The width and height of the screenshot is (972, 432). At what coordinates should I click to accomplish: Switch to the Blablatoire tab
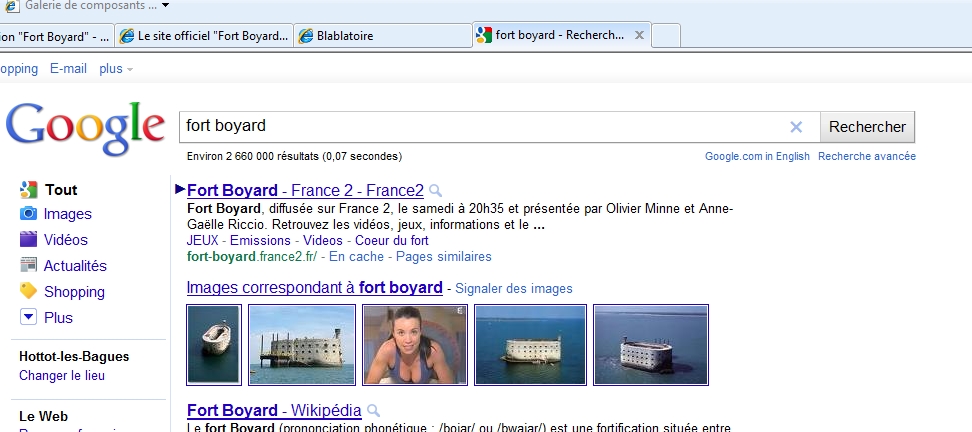pyautogui.click(x=382, y=35)
